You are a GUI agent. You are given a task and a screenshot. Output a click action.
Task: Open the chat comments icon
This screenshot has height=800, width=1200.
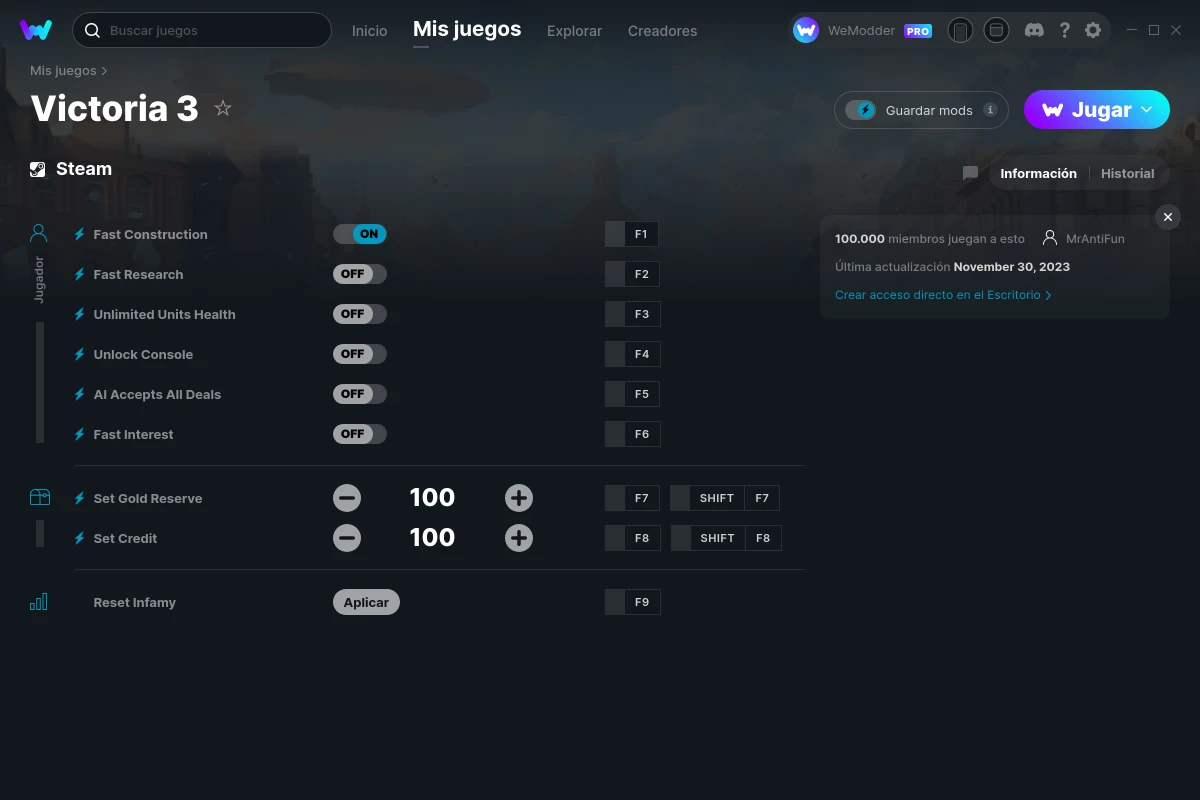pos(970,173)
